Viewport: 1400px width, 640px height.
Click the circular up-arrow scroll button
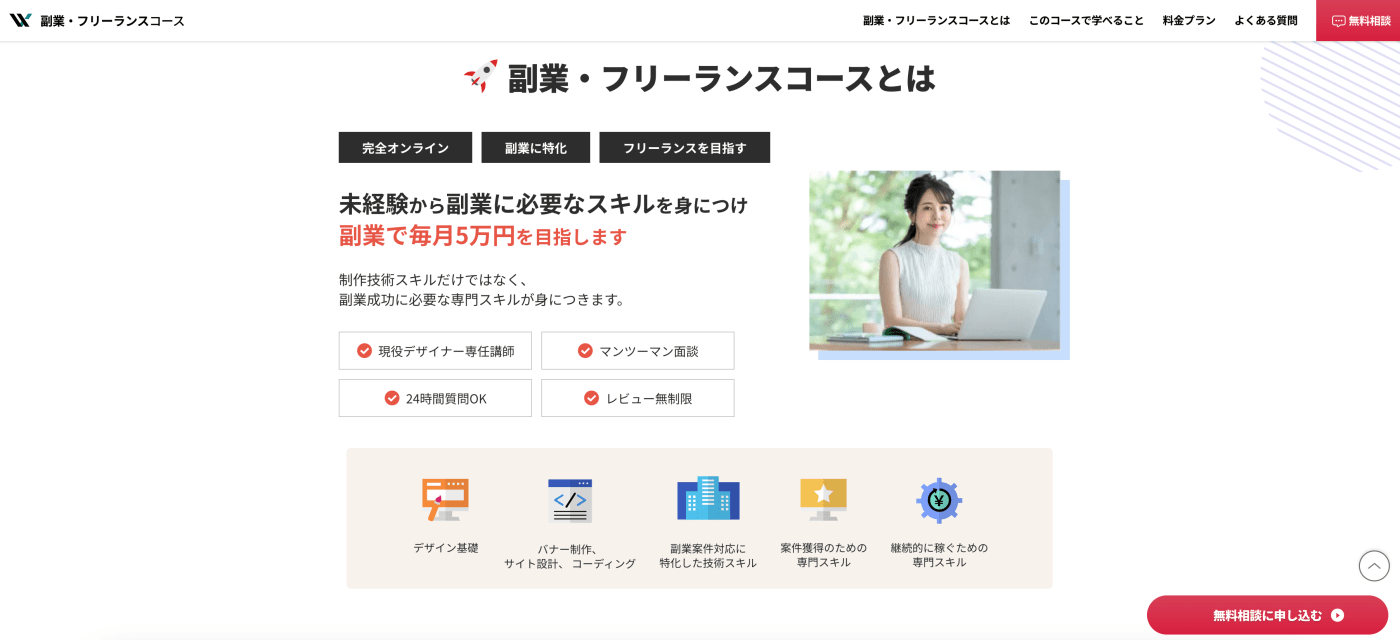pos(1373,565)
